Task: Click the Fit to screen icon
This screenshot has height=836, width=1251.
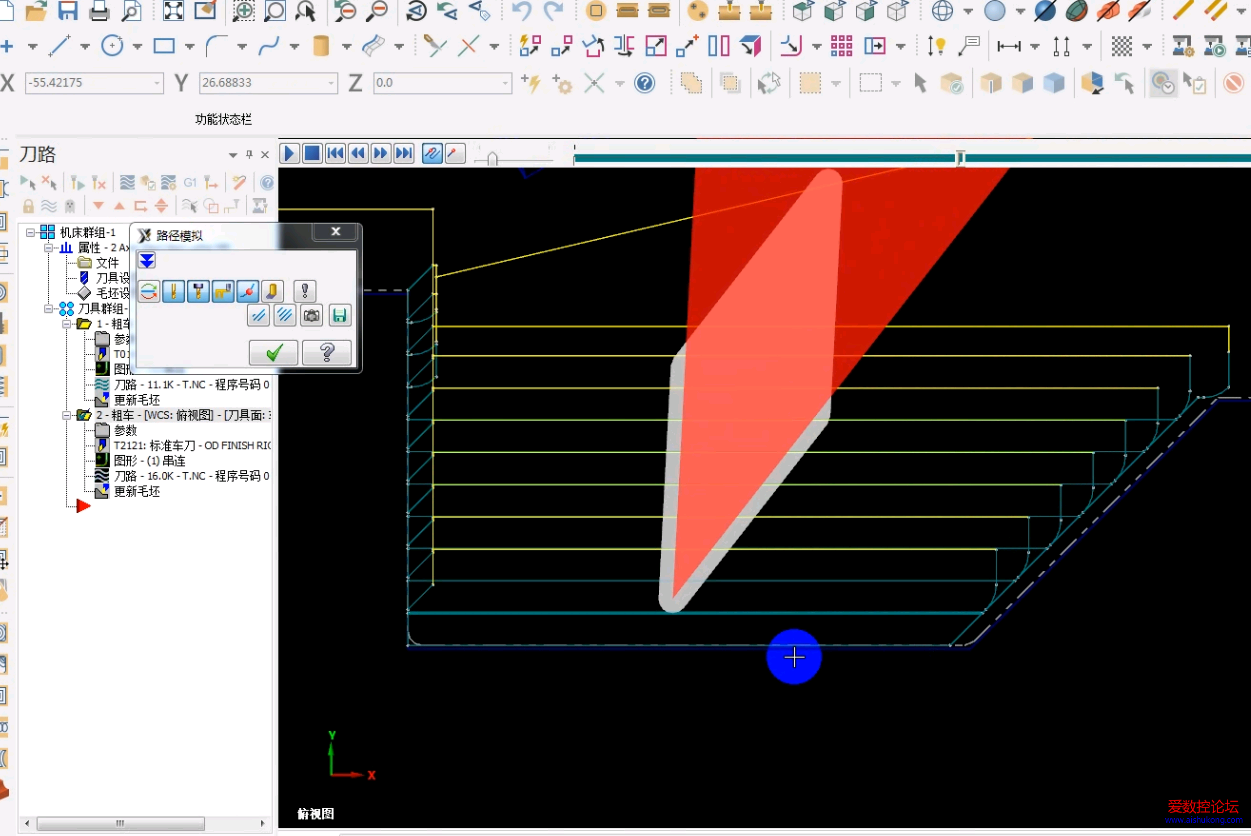Action: [x=173, y=11]
